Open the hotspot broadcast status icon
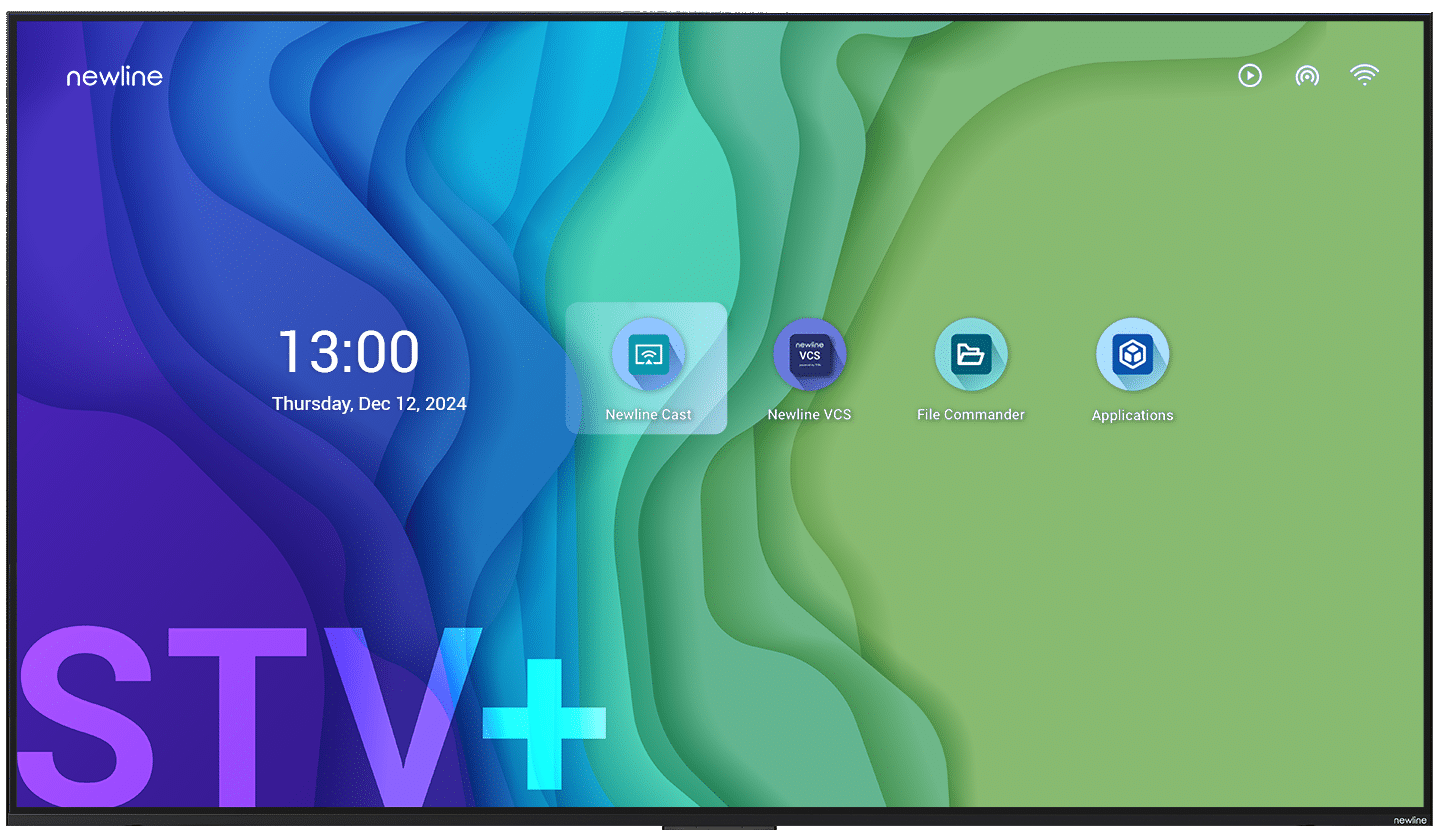Image resolution: width=1435 pixels, height=830 pixels. click(1307, 76)
